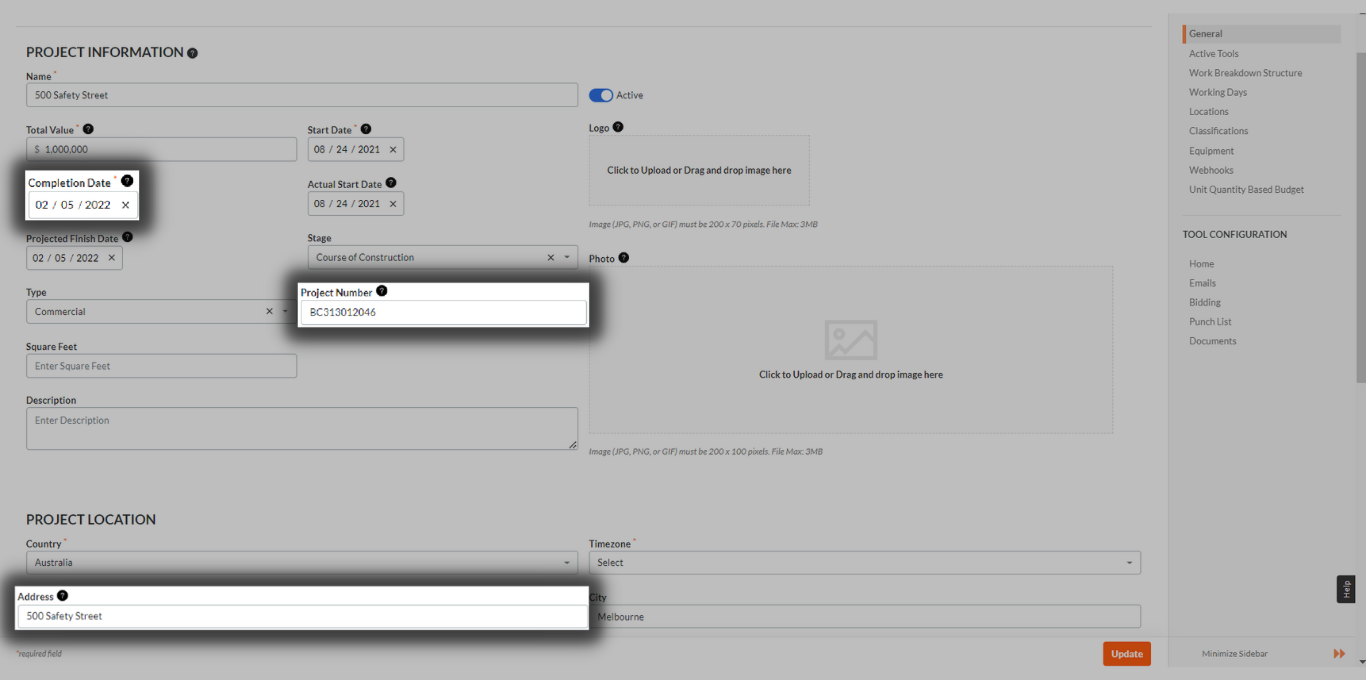The width and height of the screenshot is (1366, 680).
Task: Open the Stage dropdown
Action: click(x=567, y=257)
